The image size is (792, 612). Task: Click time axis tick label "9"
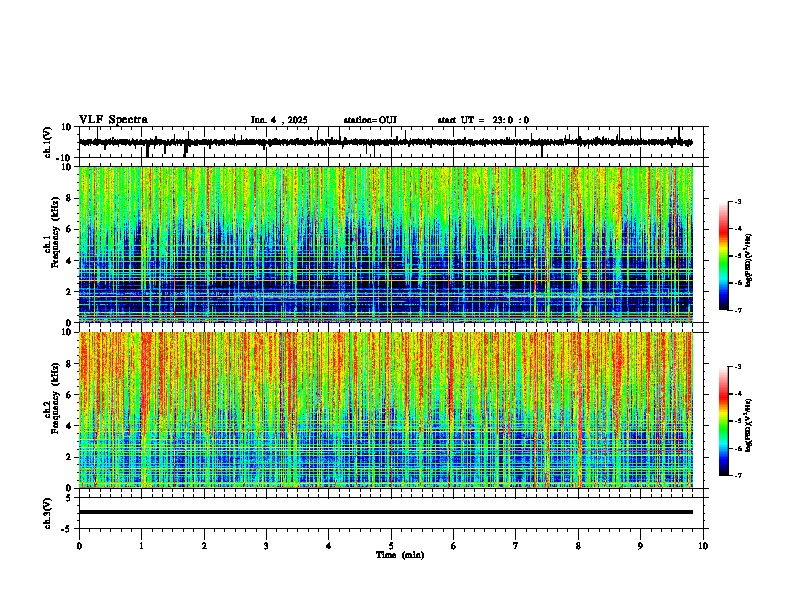click(640, 546)
